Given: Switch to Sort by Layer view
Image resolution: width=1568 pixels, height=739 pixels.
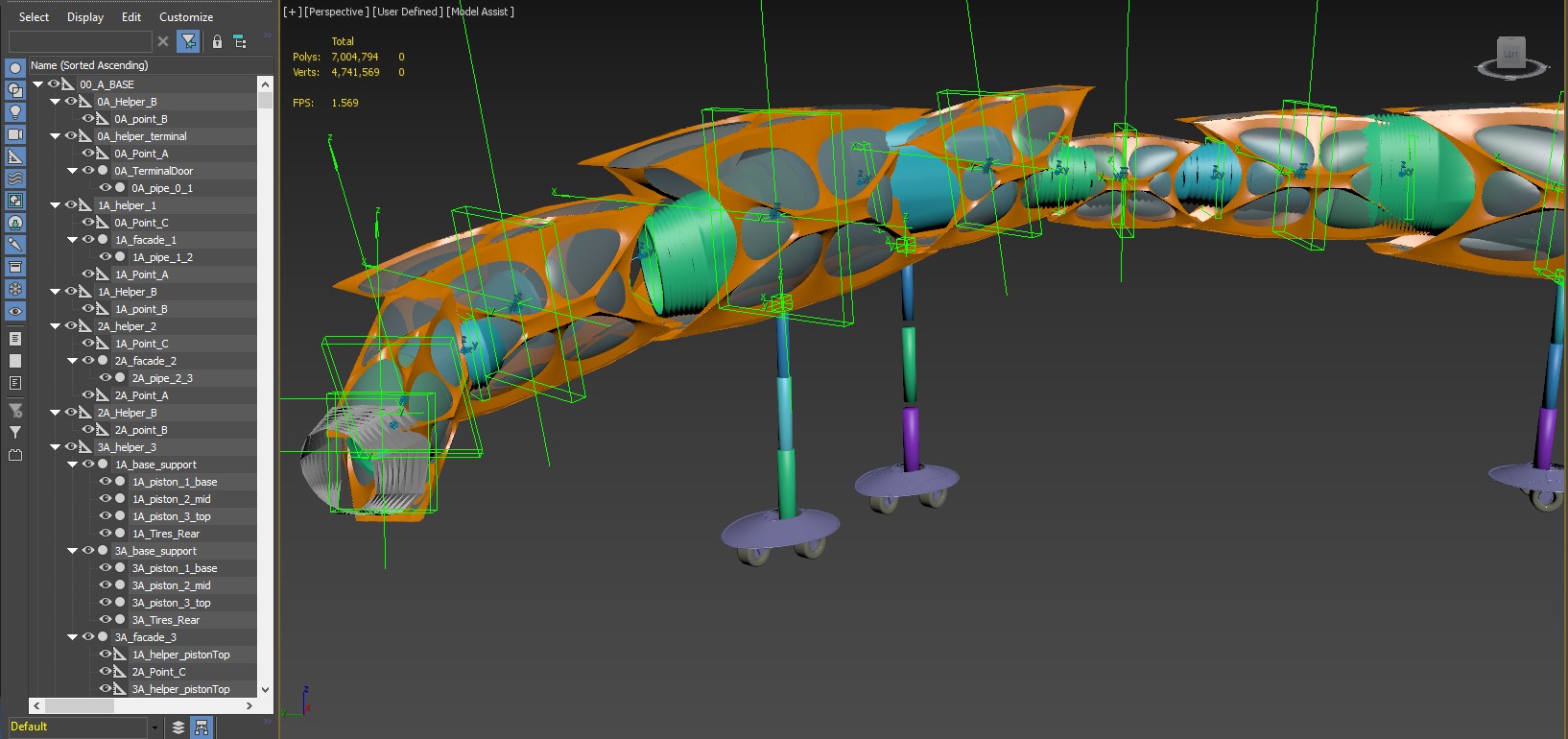Looking at the screenshot, I should (x=178, y=727).
